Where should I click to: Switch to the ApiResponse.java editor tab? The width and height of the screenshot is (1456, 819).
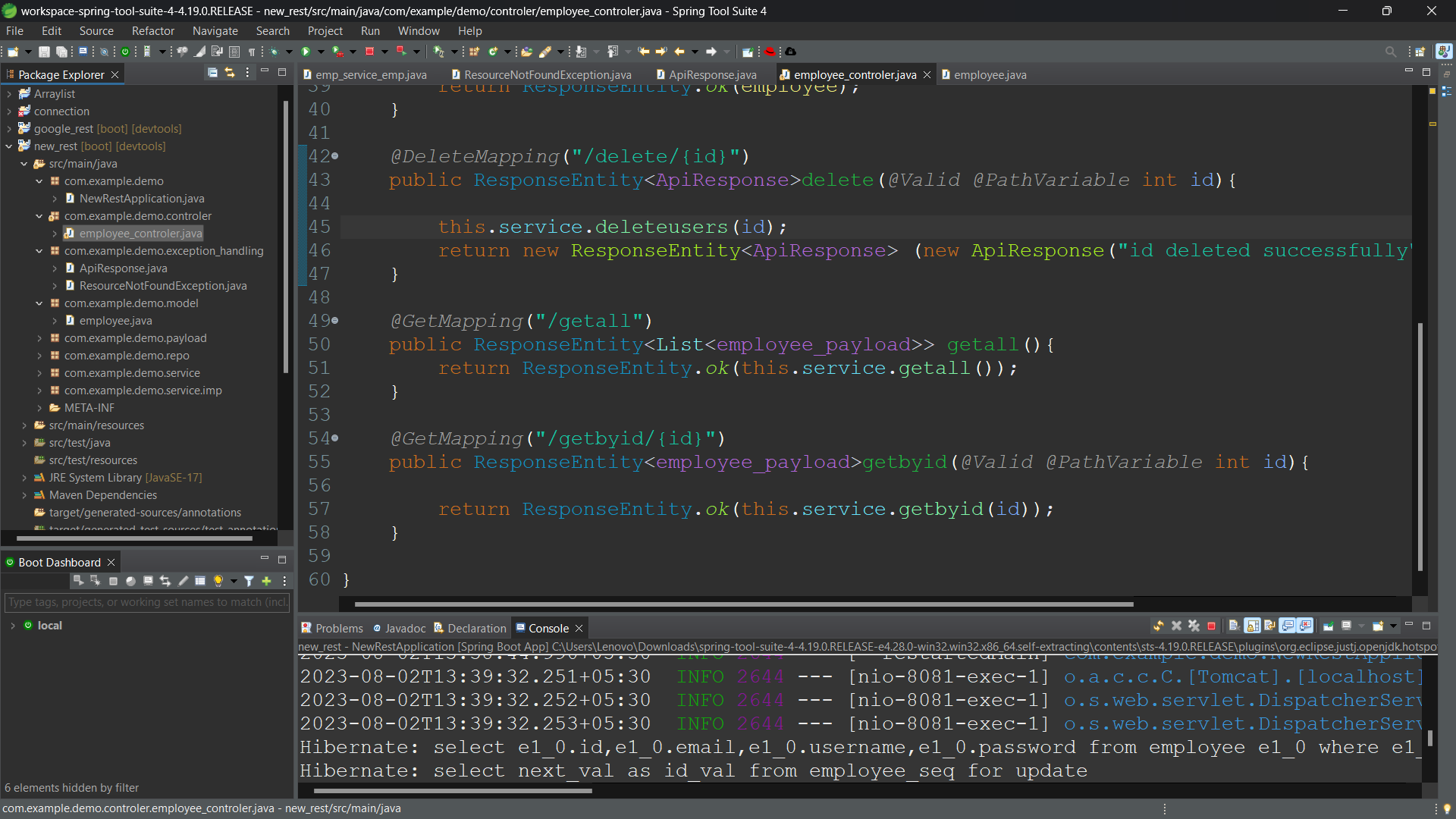[x=711, y=74]
